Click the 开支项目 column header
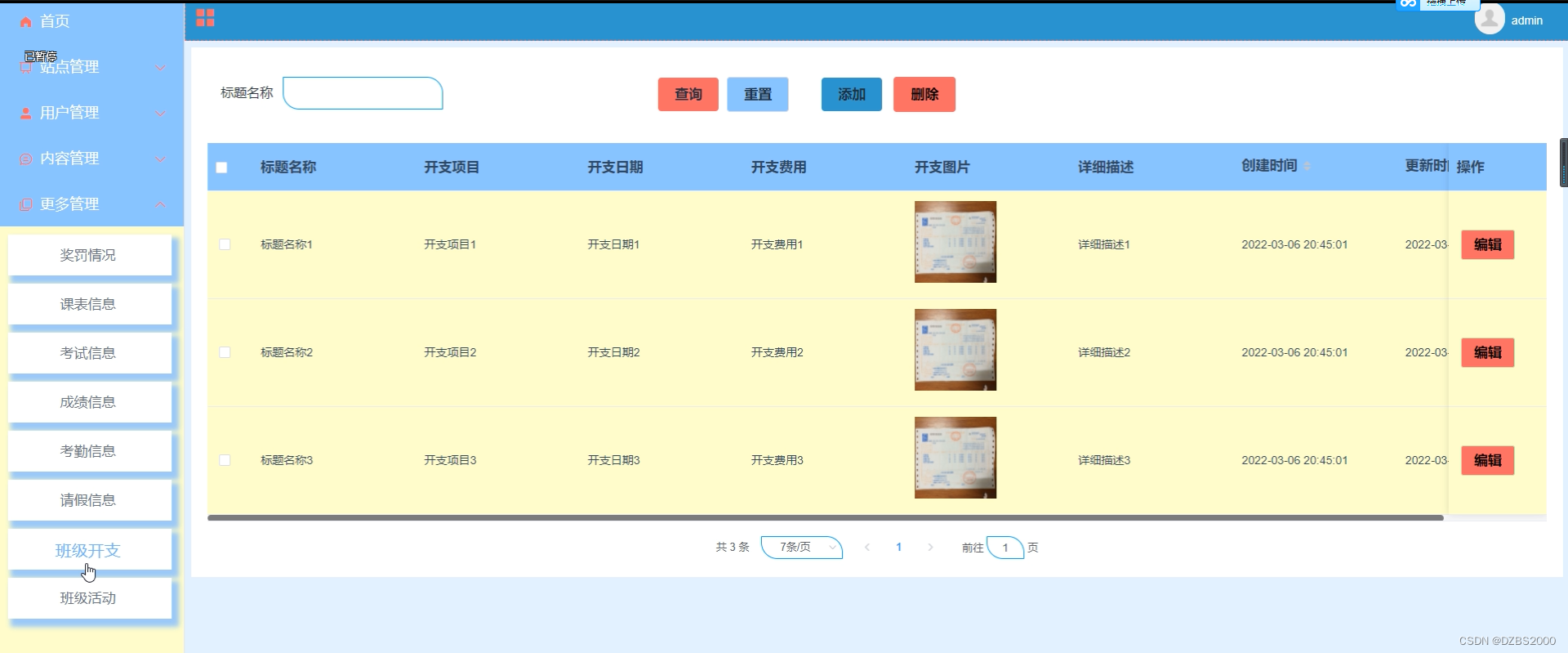 (x=452, y=167)
